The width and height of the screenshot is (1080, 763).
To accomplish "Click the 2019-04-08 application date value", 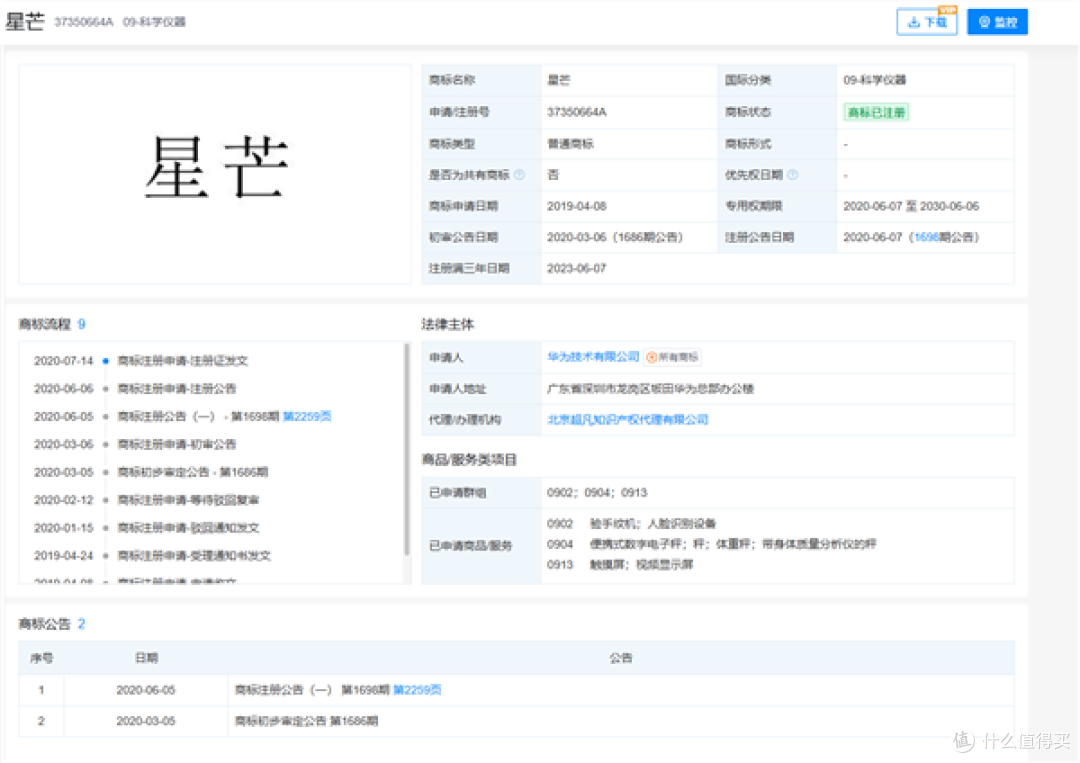I will pos(577,206).
